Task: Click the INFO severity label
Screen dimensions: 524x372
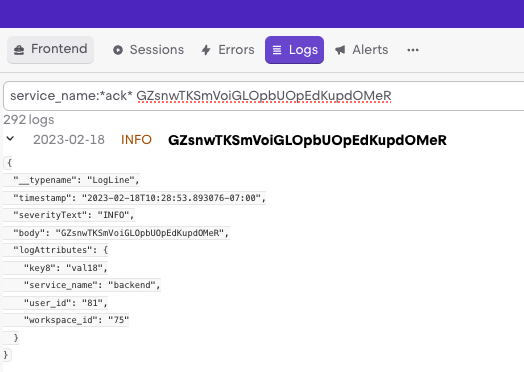Action: (136, 140)
